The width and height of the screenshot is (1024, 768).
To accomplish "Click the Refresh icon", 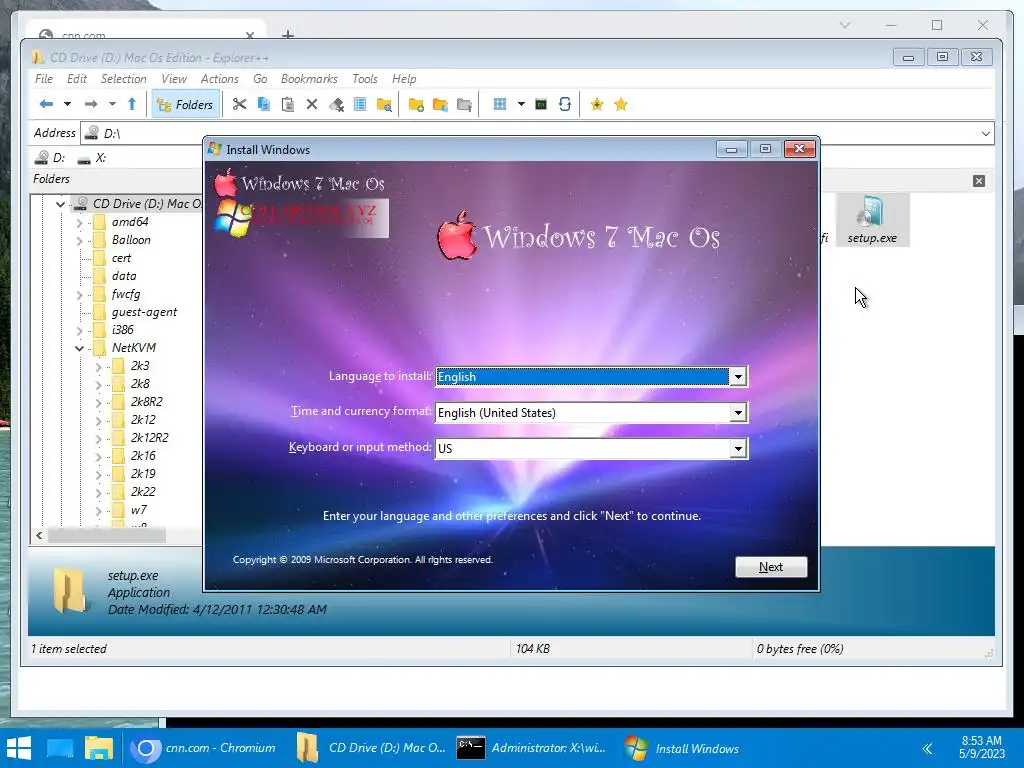I will pos(565,104).
